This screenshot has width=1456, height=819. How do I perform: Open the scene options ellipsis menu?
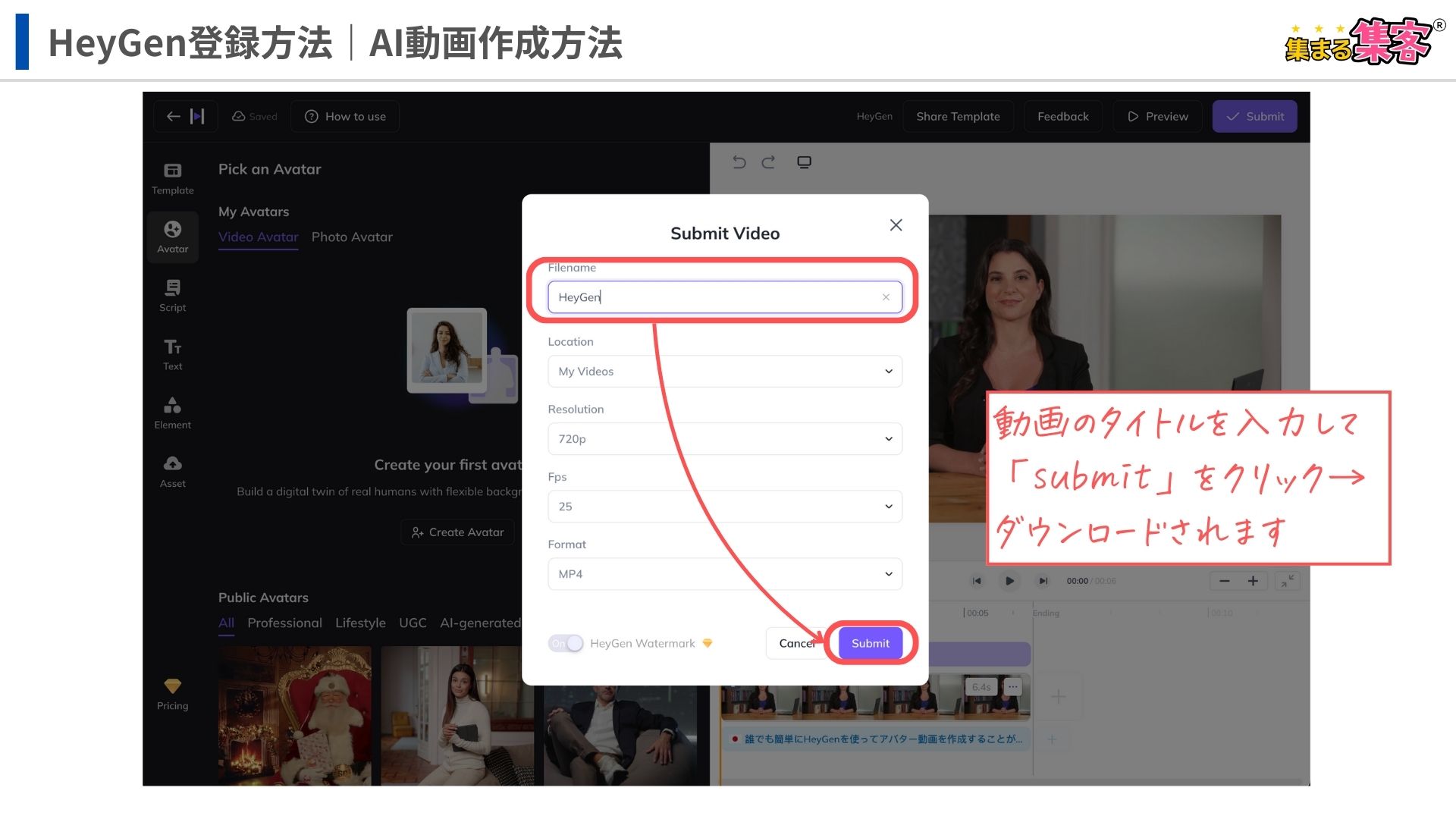1012,687
